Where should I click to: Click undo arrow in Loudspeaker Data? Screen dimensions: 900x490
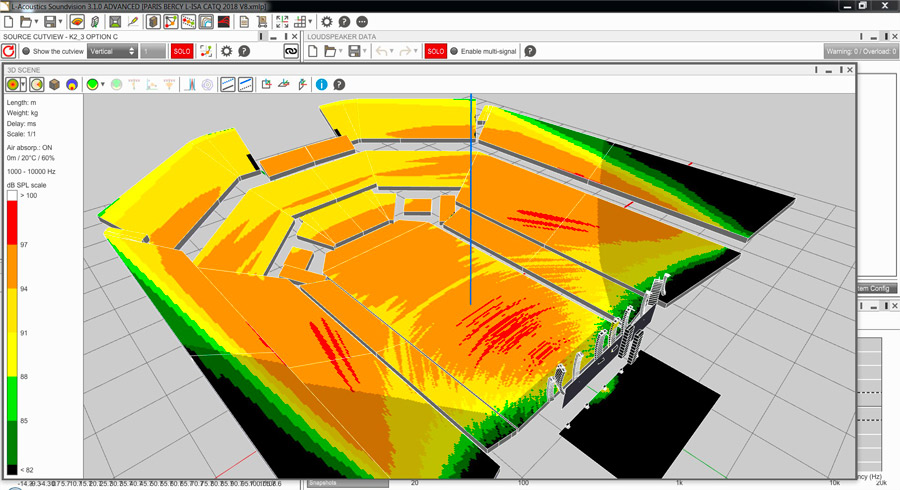[x=381, y=51]
